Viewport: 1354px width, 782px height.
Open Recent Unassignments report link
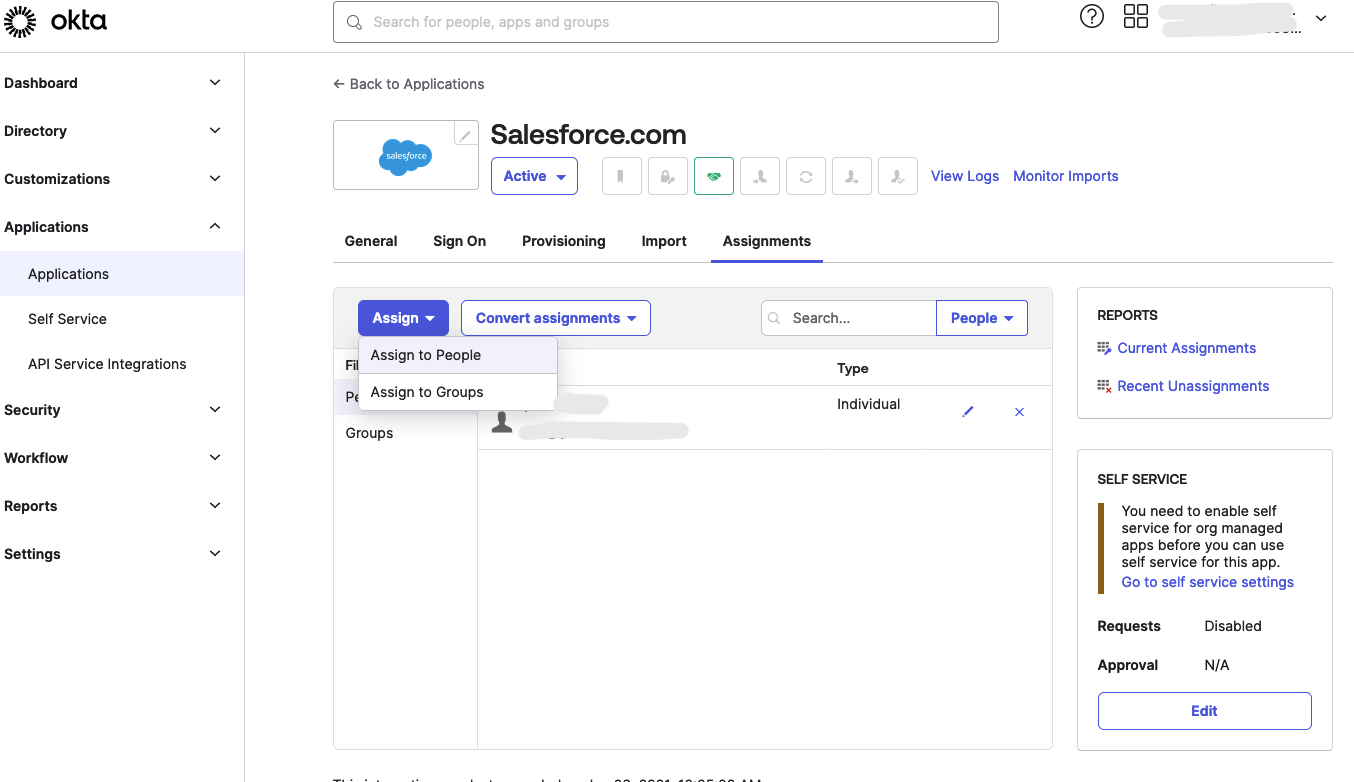coord(1193,386)
